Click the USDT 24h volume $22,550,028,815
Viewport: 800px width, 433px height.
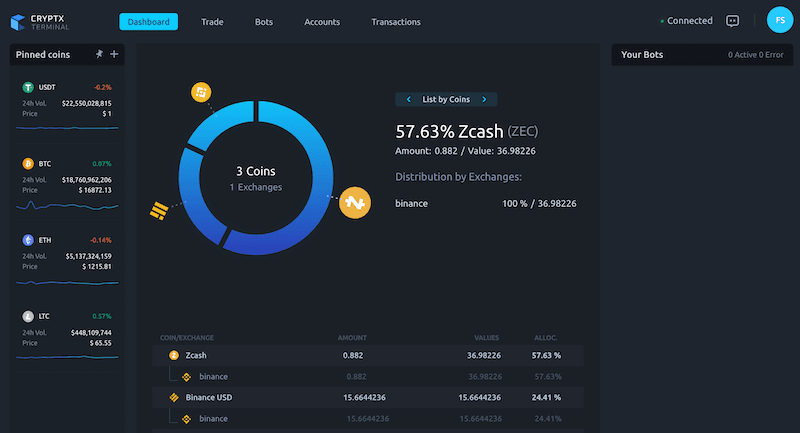86,103
